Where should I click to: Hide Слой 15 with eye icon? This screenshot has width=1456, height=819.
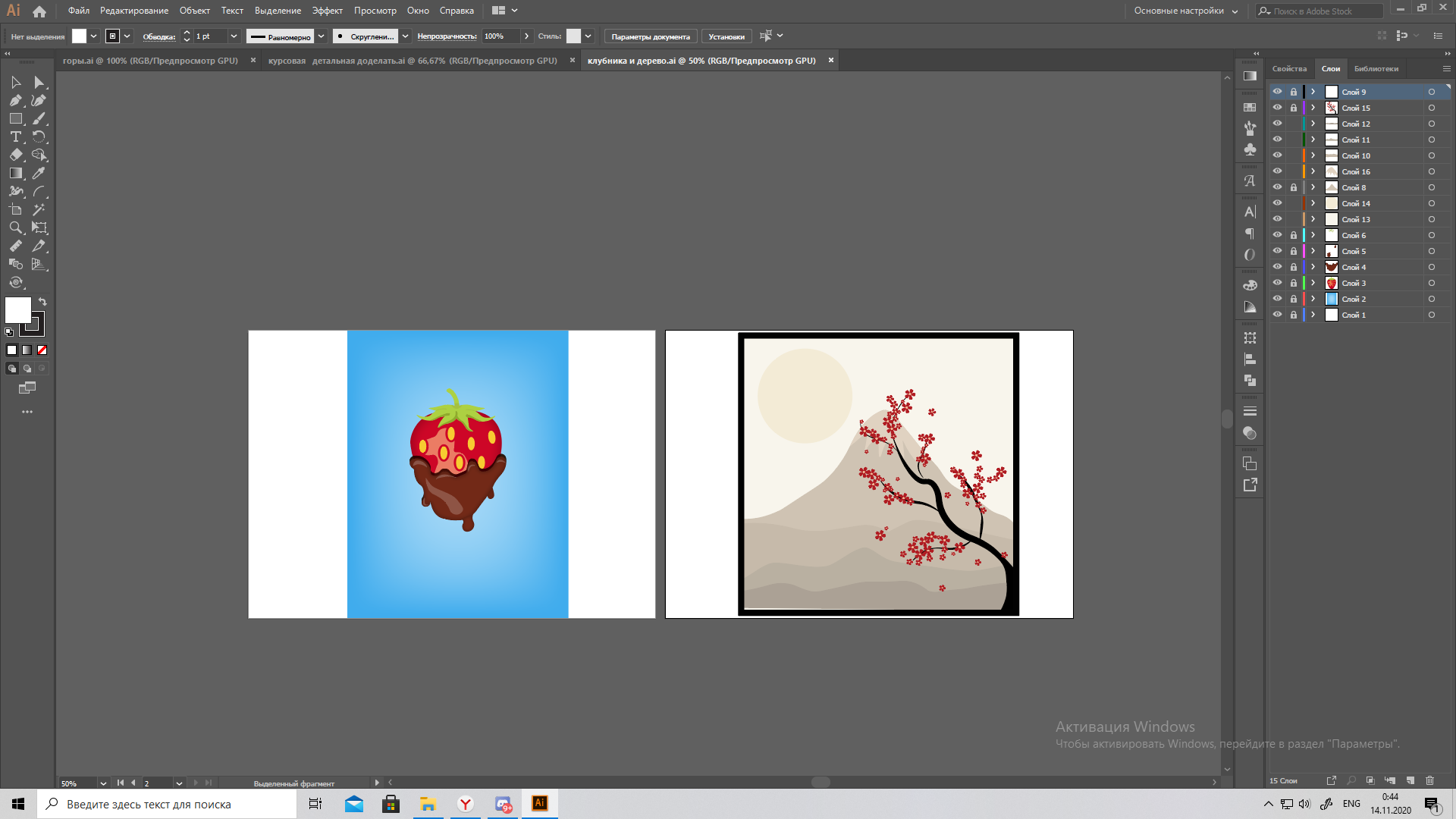click(1277, 108)
